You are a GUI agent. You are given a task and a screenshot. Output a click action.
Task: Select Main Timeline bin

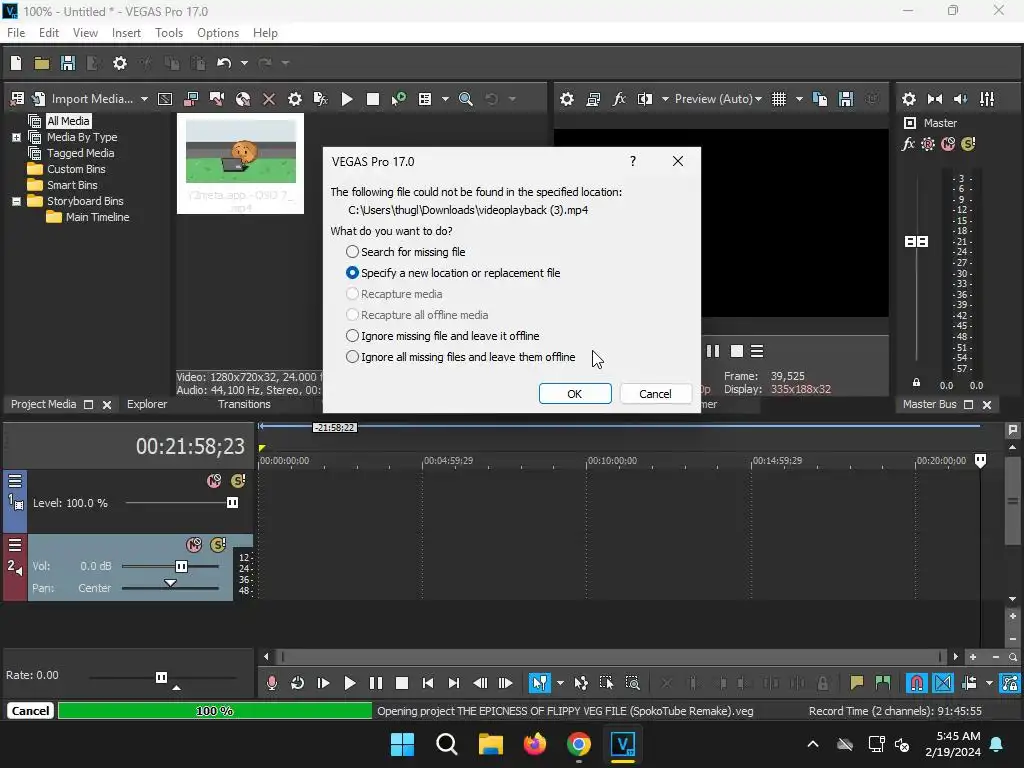97,217
